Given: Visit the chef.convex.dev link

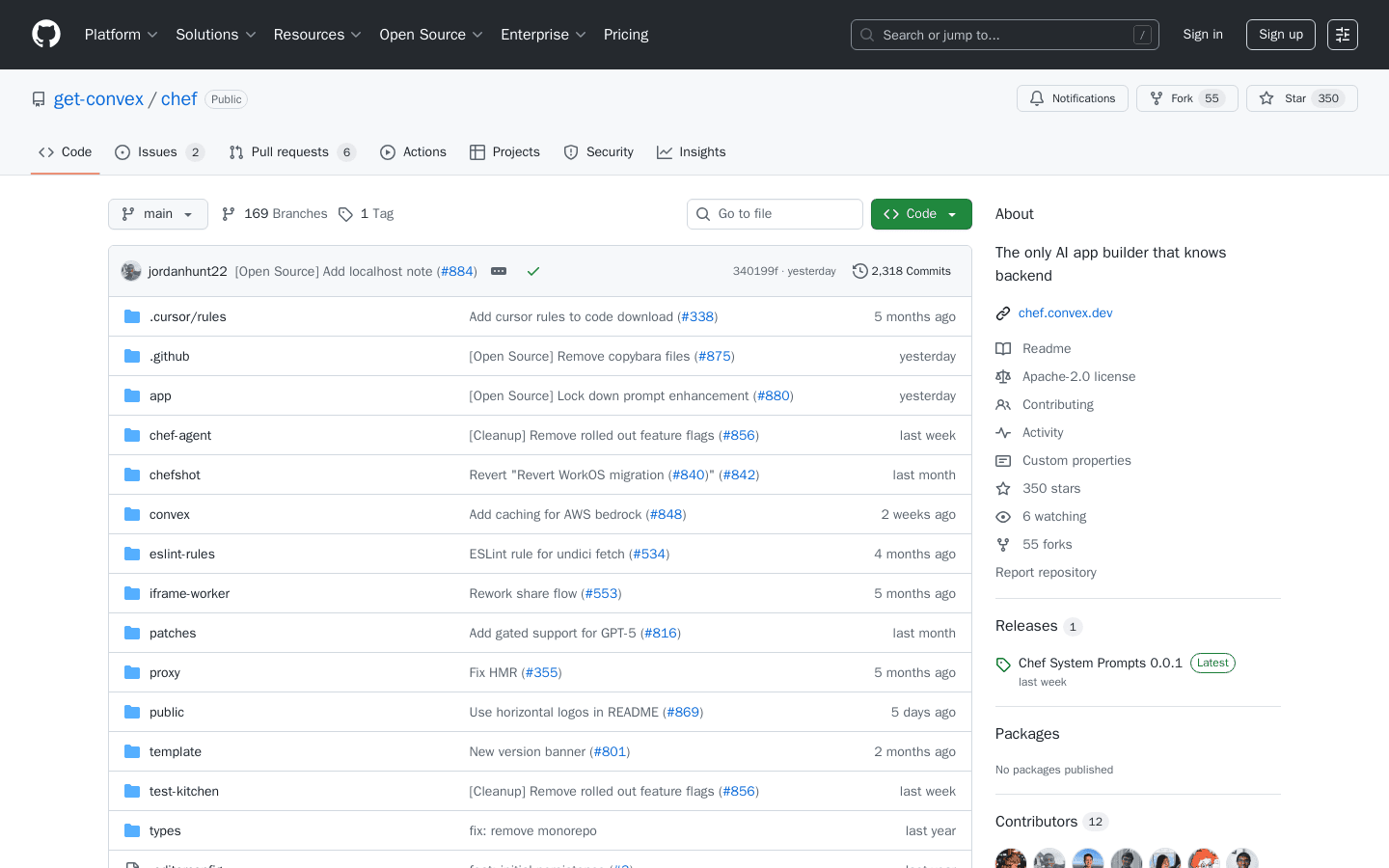Looking at the screenshot, I should coord(1065,312).
